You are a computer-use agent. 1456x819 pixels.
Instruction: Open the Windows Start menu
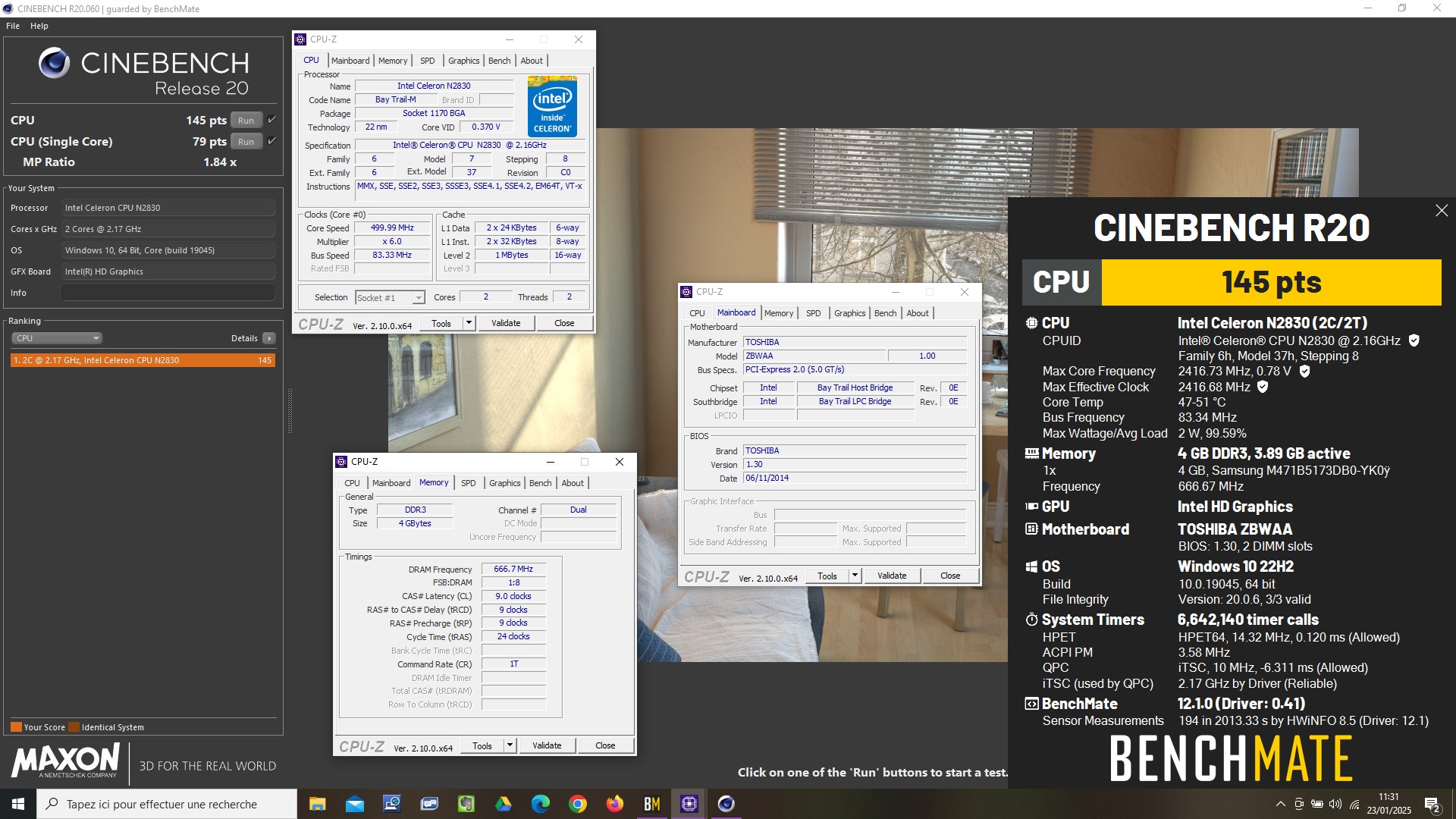click(17, 804)
